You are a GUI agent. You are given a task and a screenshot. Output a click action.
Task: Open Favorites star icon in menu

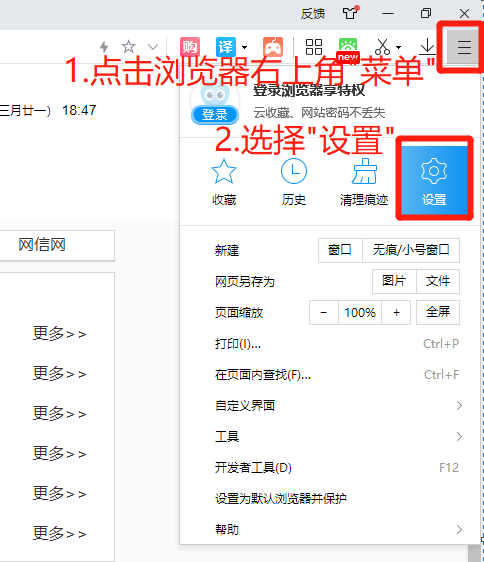pos(224,171)
